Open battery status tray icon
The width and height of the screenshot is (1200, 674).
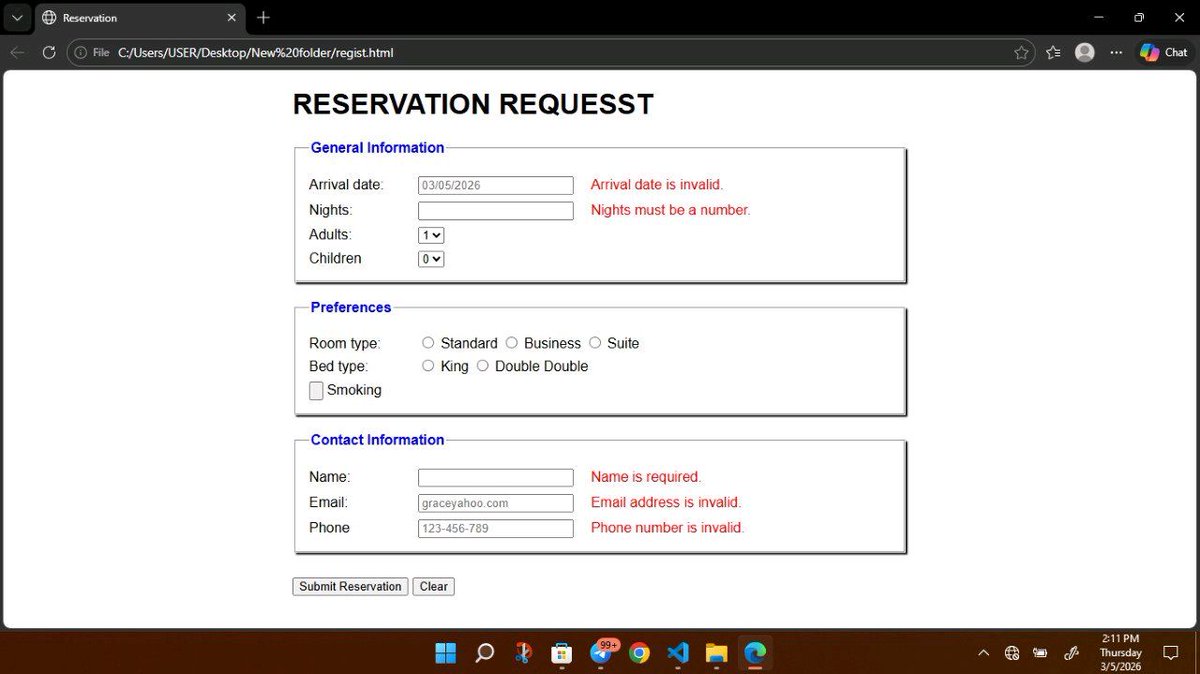click(x=1041, y=653)
